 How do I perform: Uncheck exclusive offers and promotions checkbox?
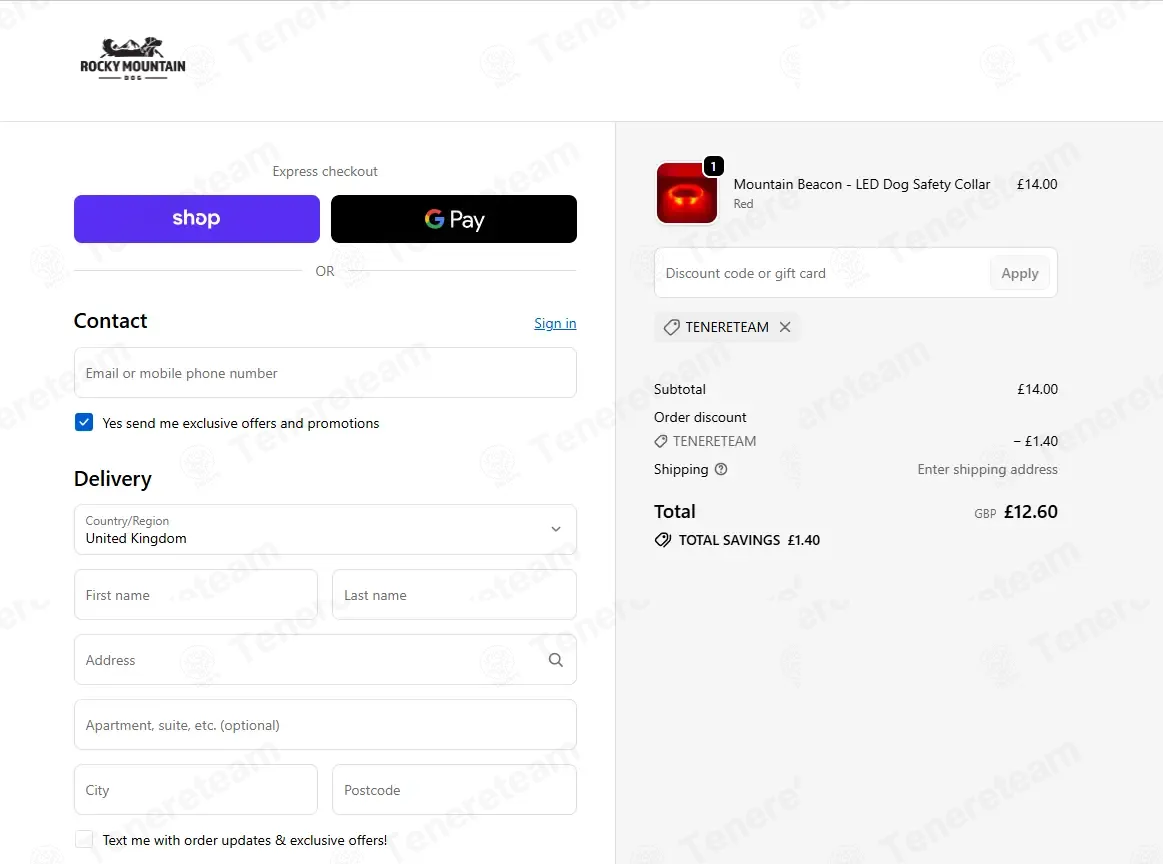point(84,423)
